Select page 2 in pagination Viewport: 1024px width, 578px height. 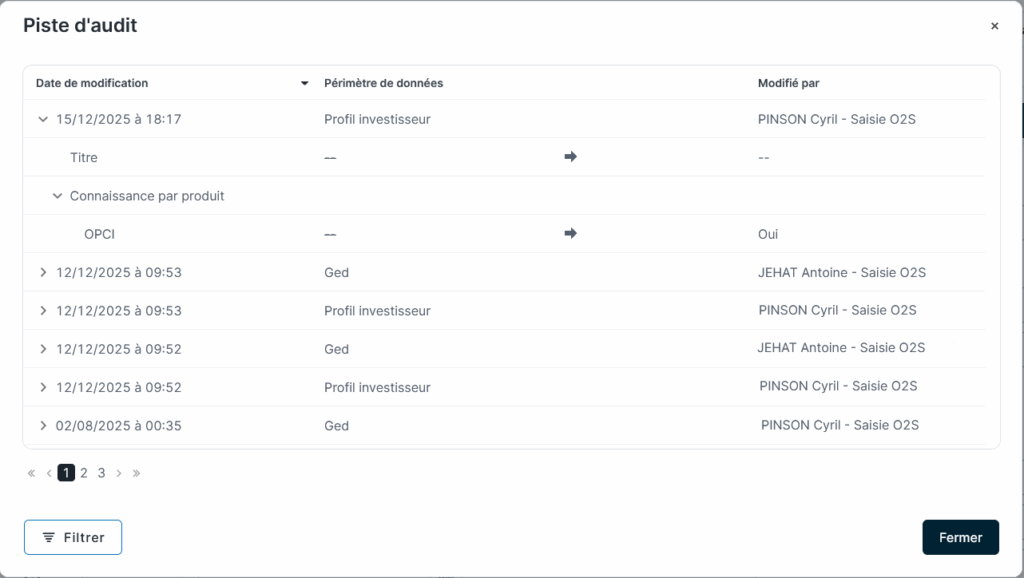[84, 473]
